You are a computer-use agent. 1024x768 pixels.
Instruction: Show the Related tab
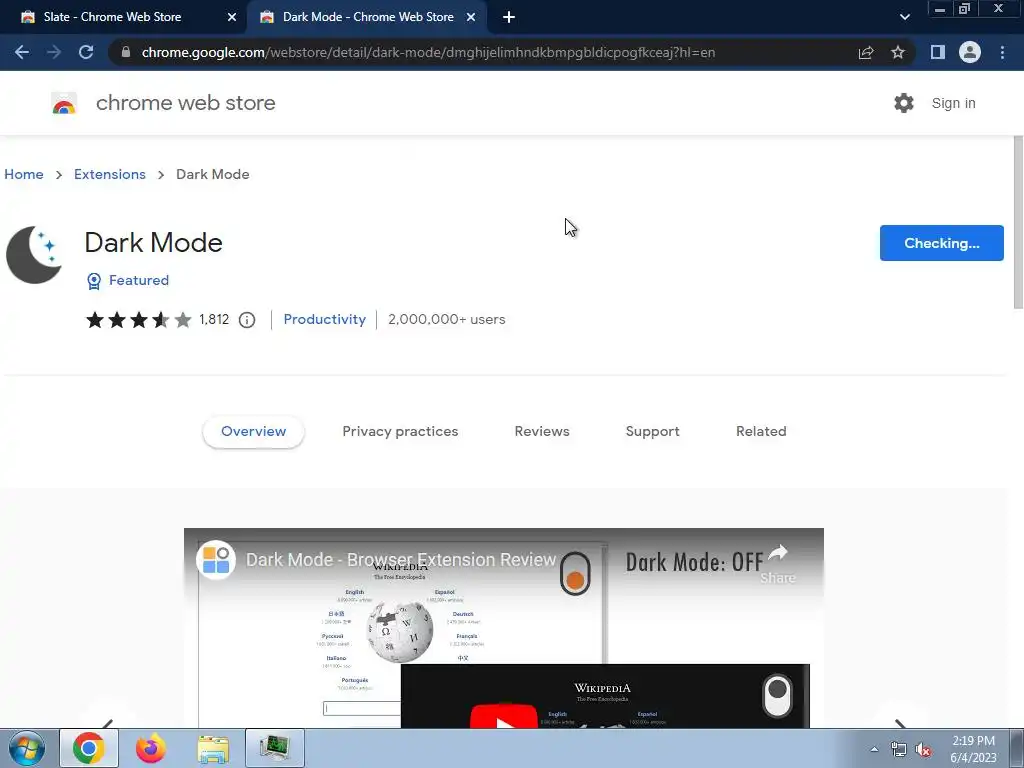[761, 432]
